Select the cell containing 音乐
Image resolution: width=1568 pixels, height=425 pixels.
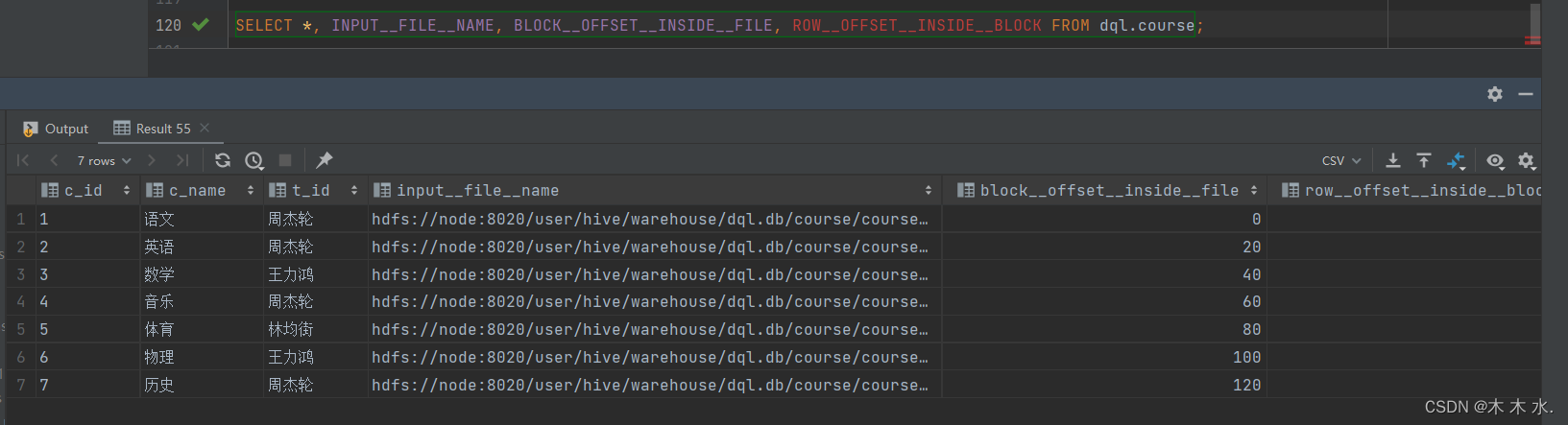click(x=202, y=301)
